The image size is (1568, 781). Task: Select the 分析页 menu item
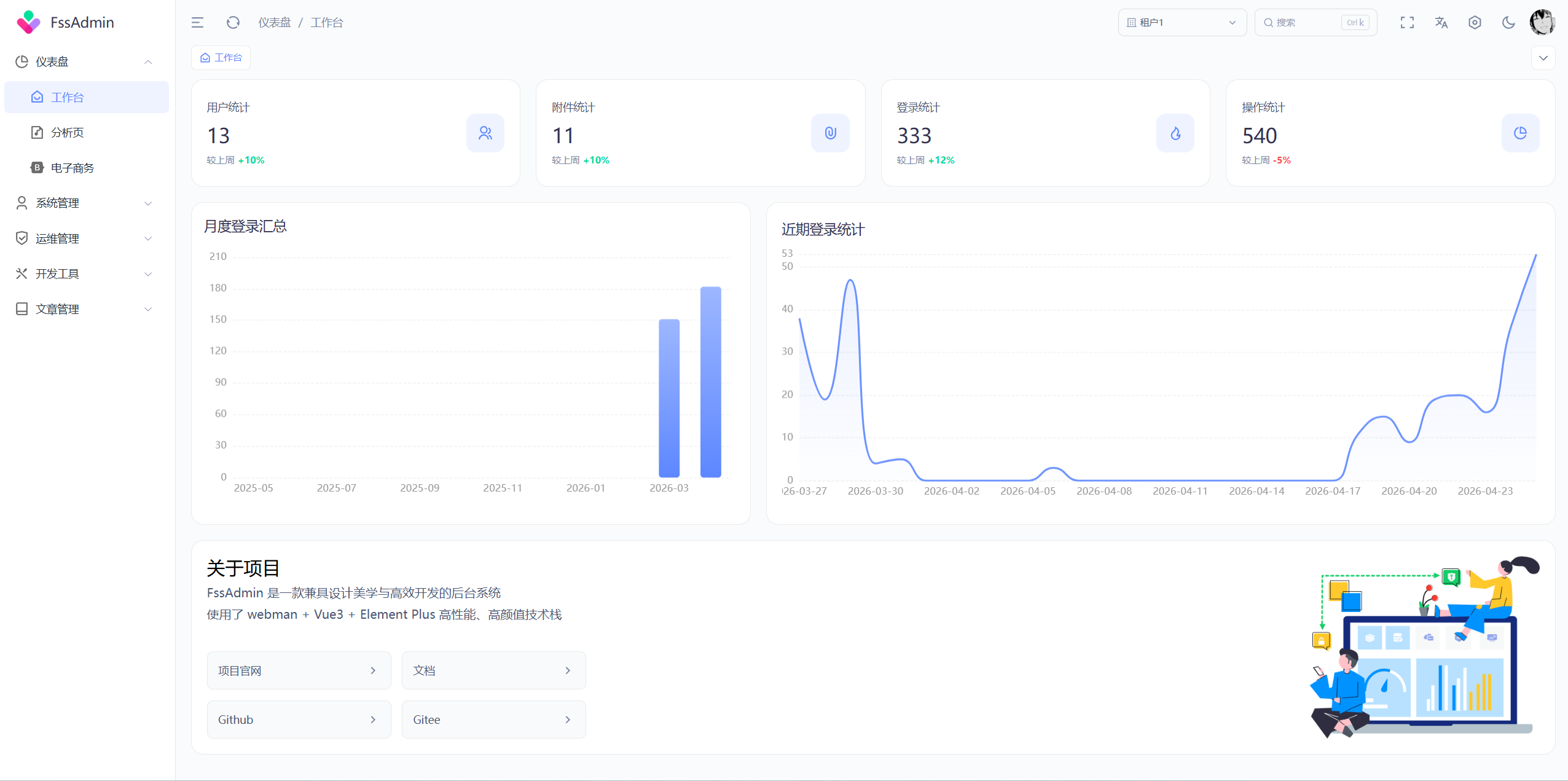[x=68, y=132]
